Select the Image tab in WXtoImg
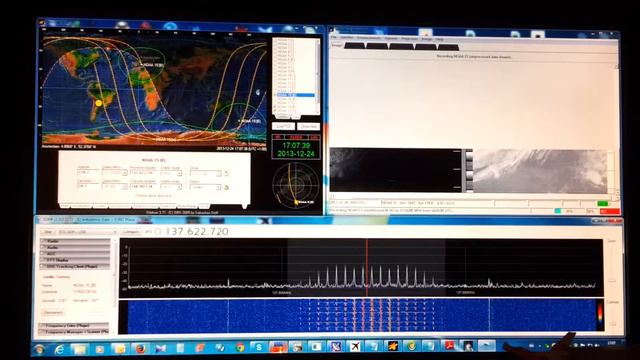 pyautogui.click(x=337, y=45)
